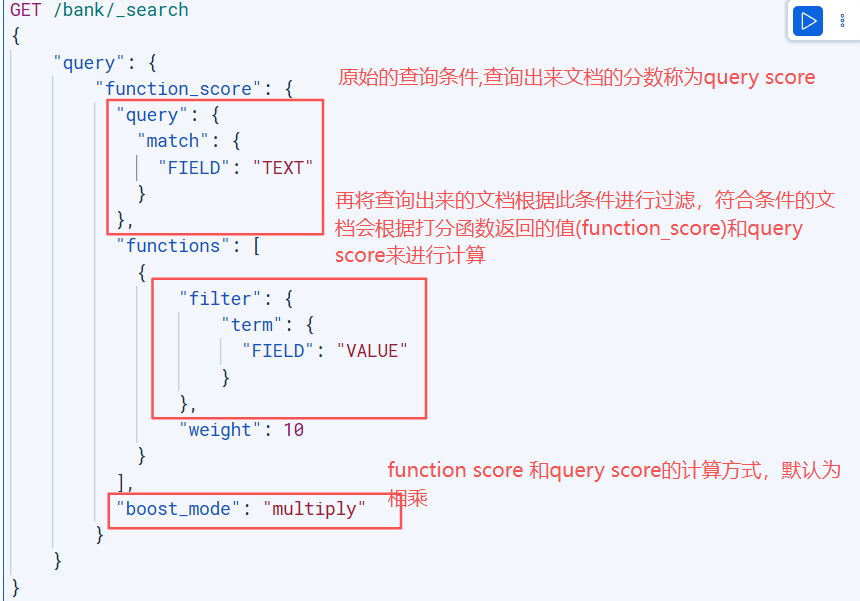Viewport: 860px width, 601px height.
Task: Click the inner "query" key above match
Action: click(152, 115)
